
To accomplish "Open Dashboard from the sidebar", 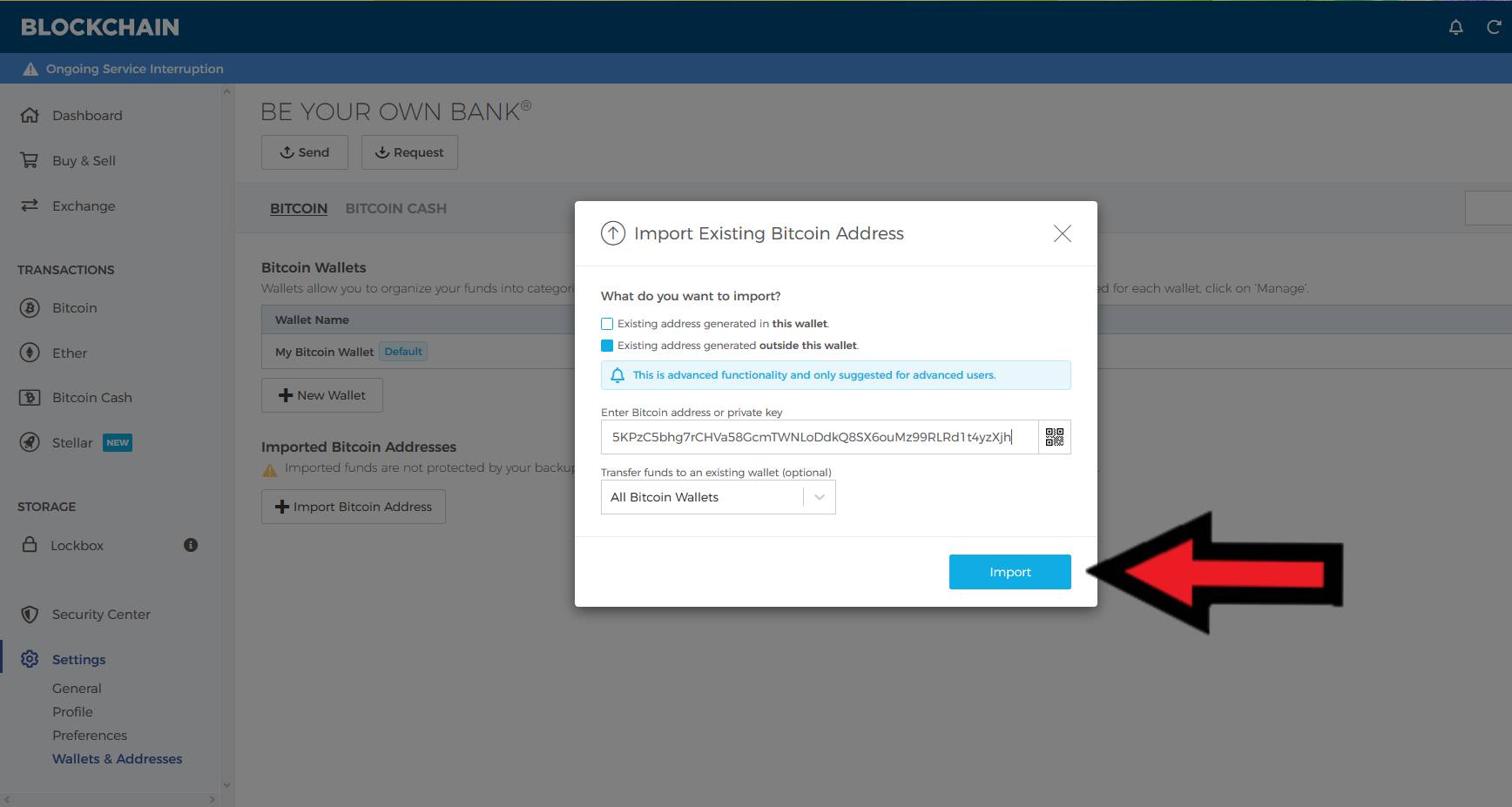I will (x=87, y=115).
